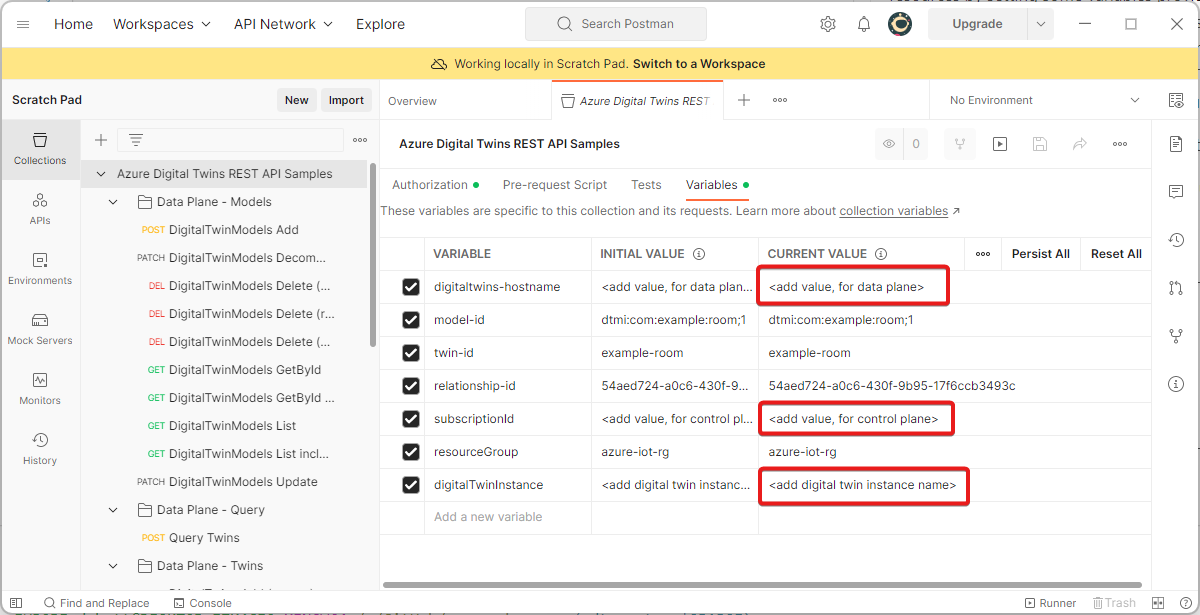Open the API Network dropdown

pyautogui.click(x=284, y=24)
